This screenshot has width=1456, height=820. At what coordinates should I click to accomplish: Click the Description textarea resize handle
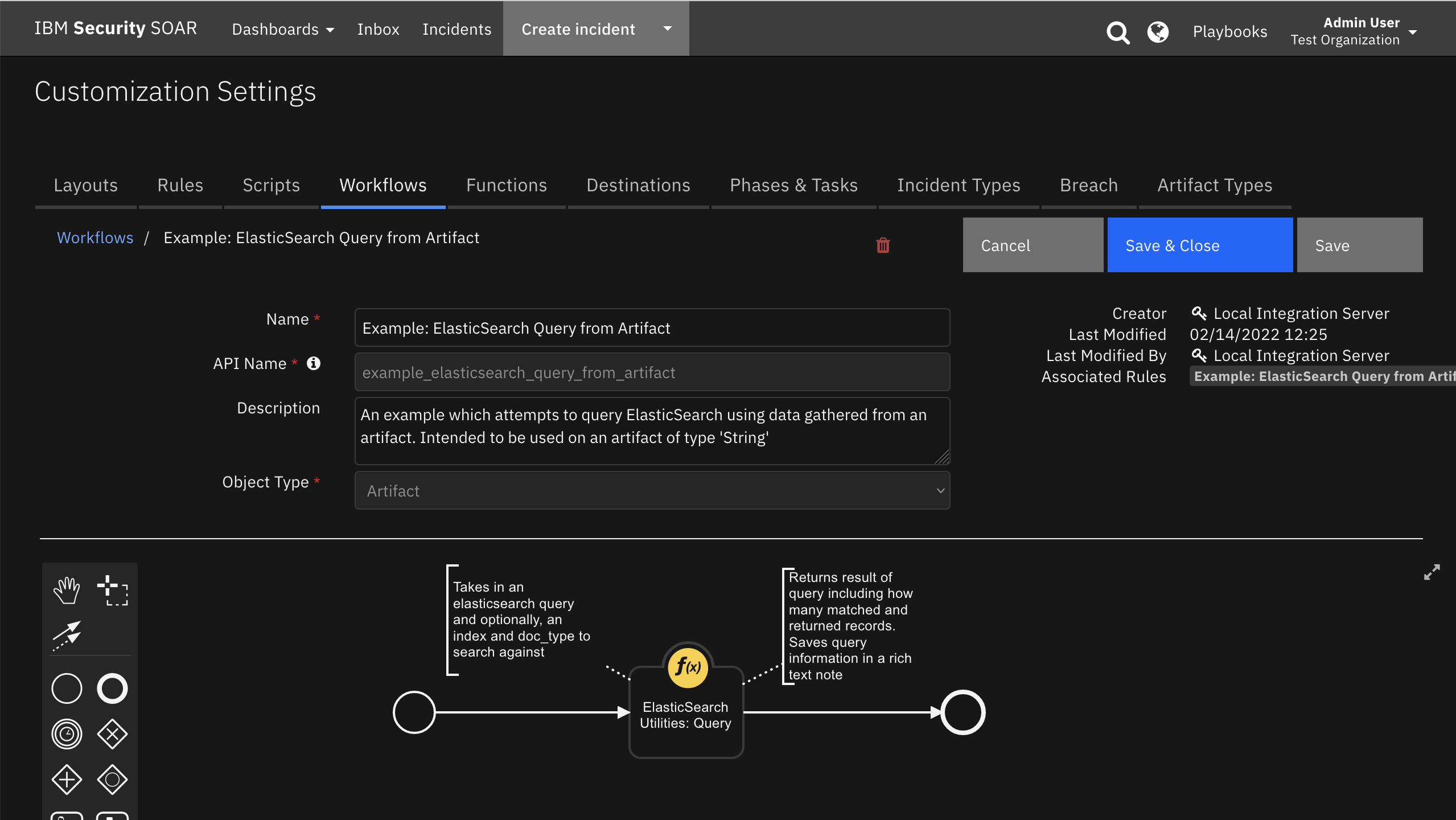click(942, 457)
